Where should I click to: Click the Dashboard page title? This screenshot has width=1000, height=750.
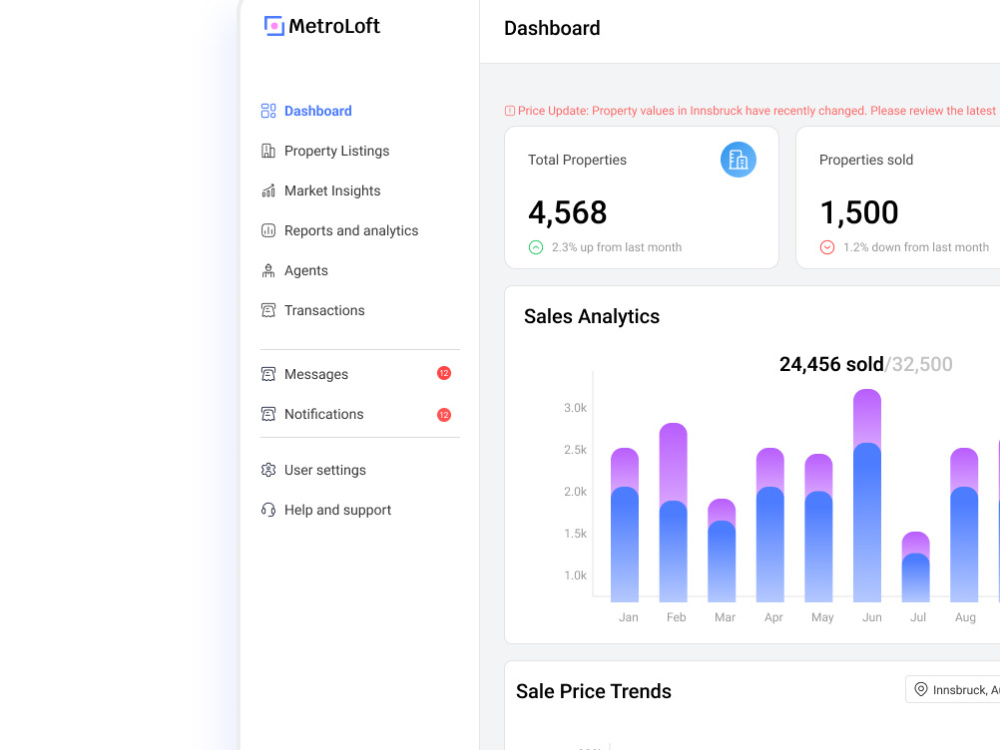point(552,28)
